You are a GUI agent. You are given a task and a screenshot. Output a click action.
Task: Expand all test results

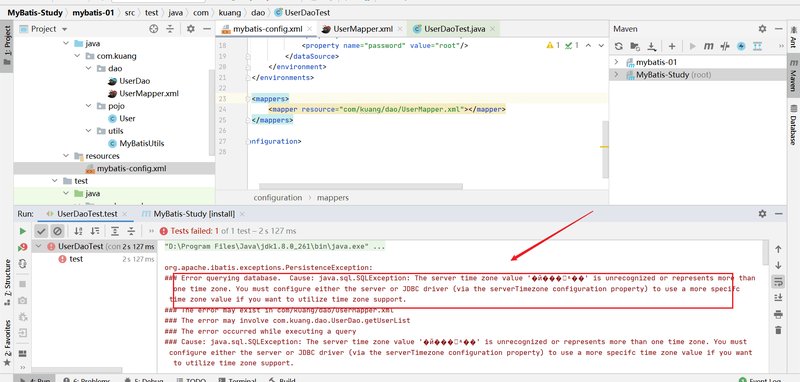coord(115,231)
